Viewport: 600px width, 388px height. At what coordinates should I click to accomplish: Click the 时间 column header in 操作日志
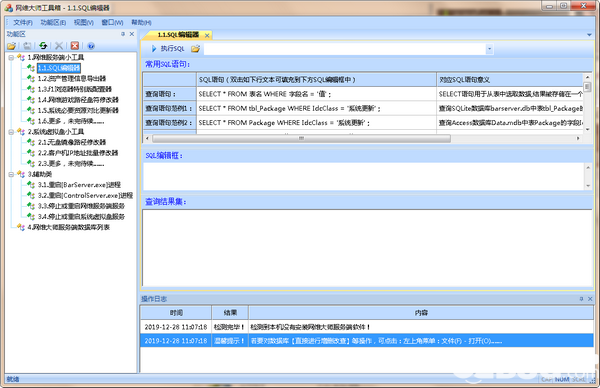[x=176, y=313]
